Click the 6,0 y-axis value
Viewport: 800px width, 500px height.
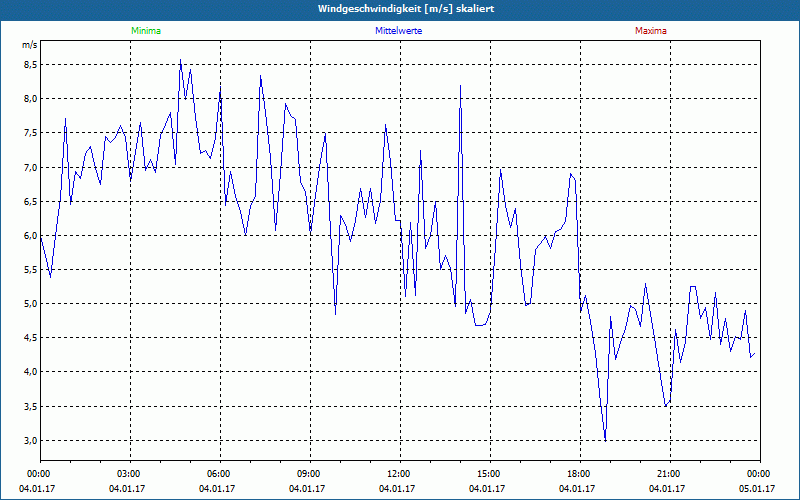(x=31, y=236)
